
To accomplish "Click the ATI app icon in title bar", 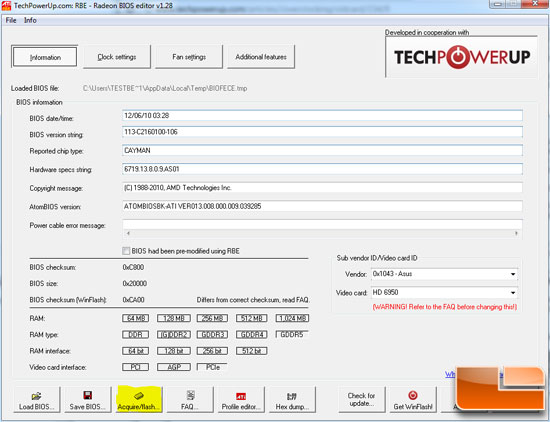I will point(6,6).
